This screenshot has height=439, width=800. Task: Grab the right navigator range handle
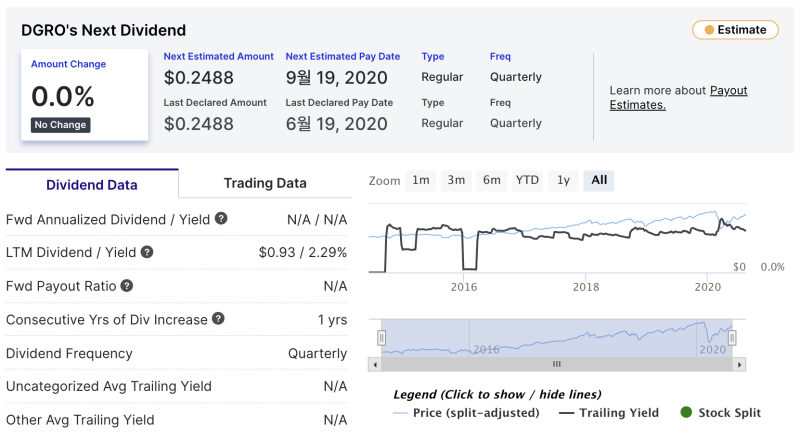pyautogui.click(x=732, y=337)
